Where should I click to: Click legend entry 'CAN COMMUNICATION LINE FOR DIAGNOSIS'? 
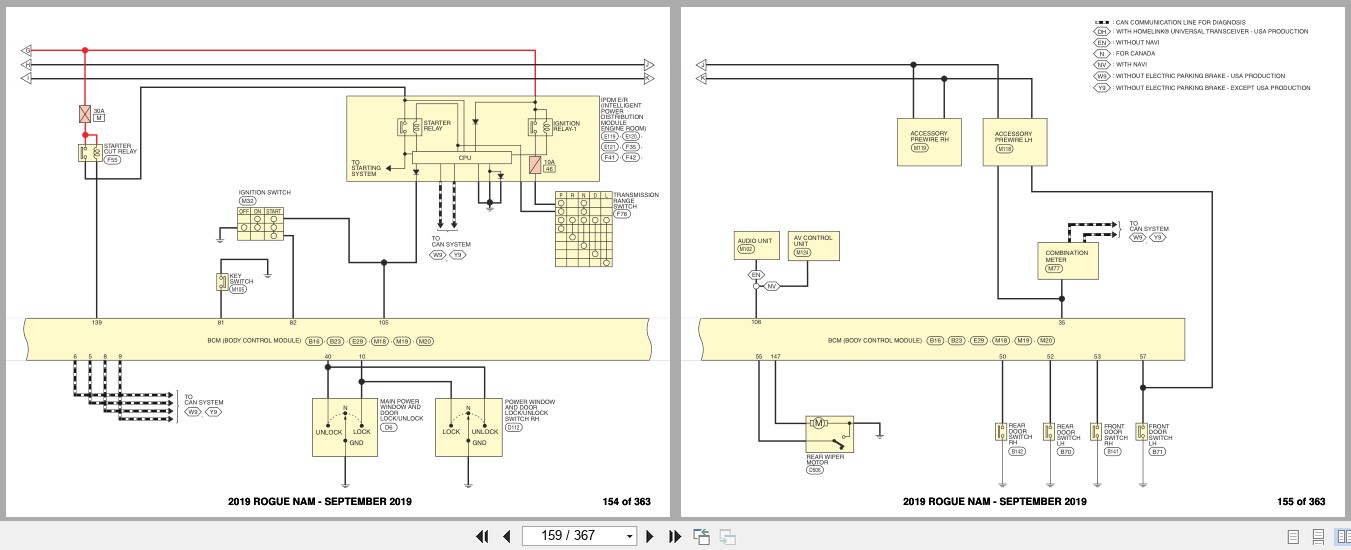(x=1182, y=21)
